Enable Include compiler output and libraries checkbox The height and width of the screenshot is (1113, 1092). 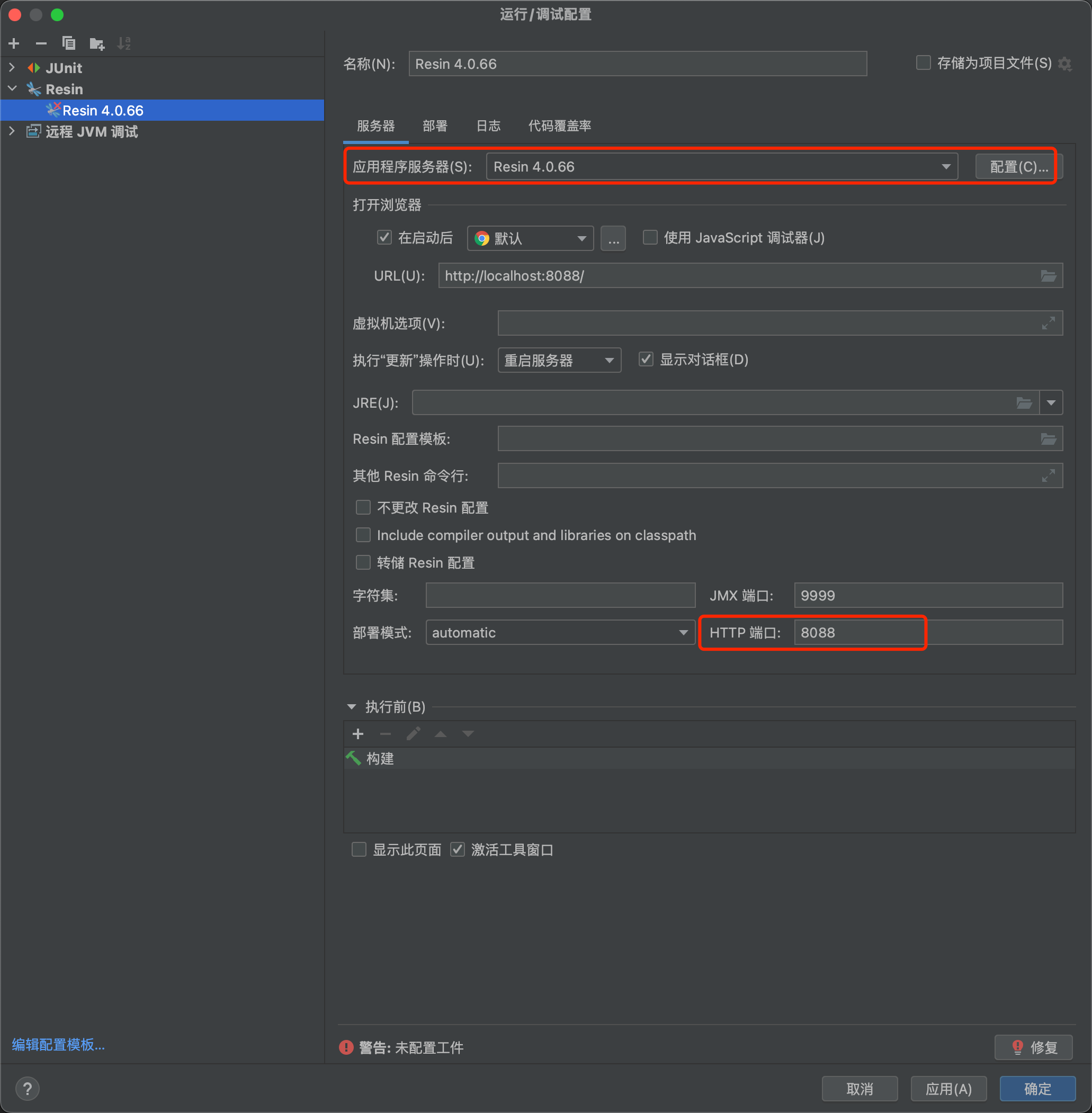pos(363,535)
